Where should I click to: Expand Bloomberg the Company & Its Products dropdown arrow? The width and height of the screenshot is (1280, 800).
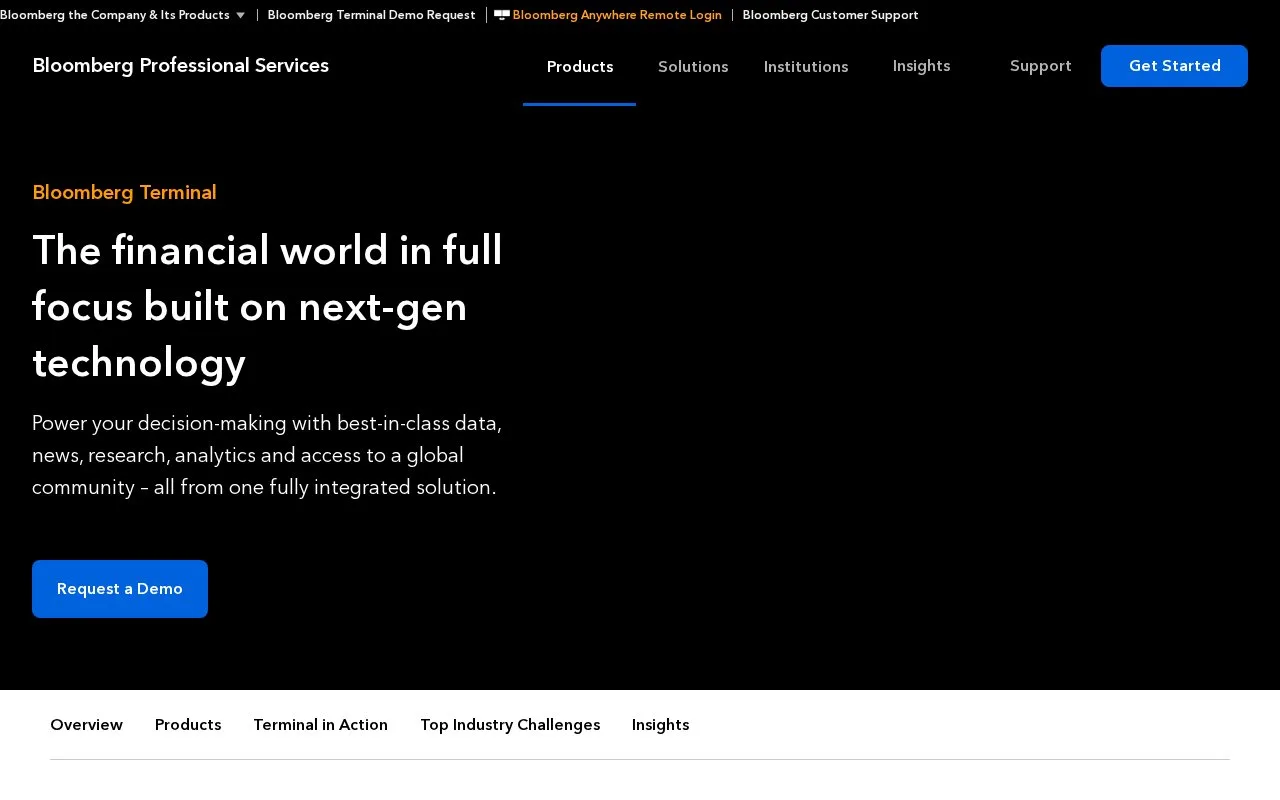[x=240, y=15]
